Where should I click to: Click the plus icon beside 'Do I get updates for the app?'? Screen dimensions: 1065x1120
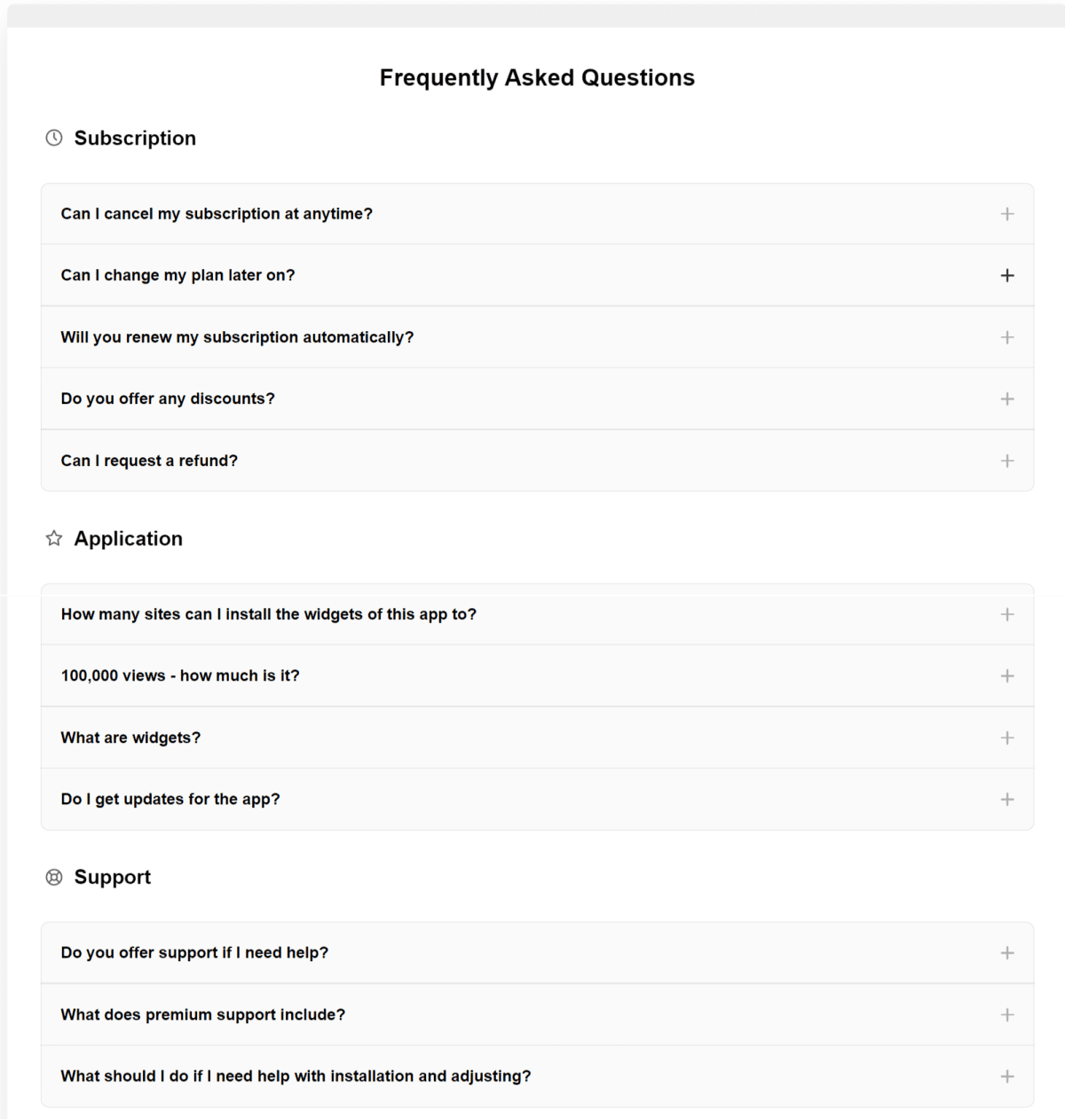pyautogui.click(x=1007, y=799)
